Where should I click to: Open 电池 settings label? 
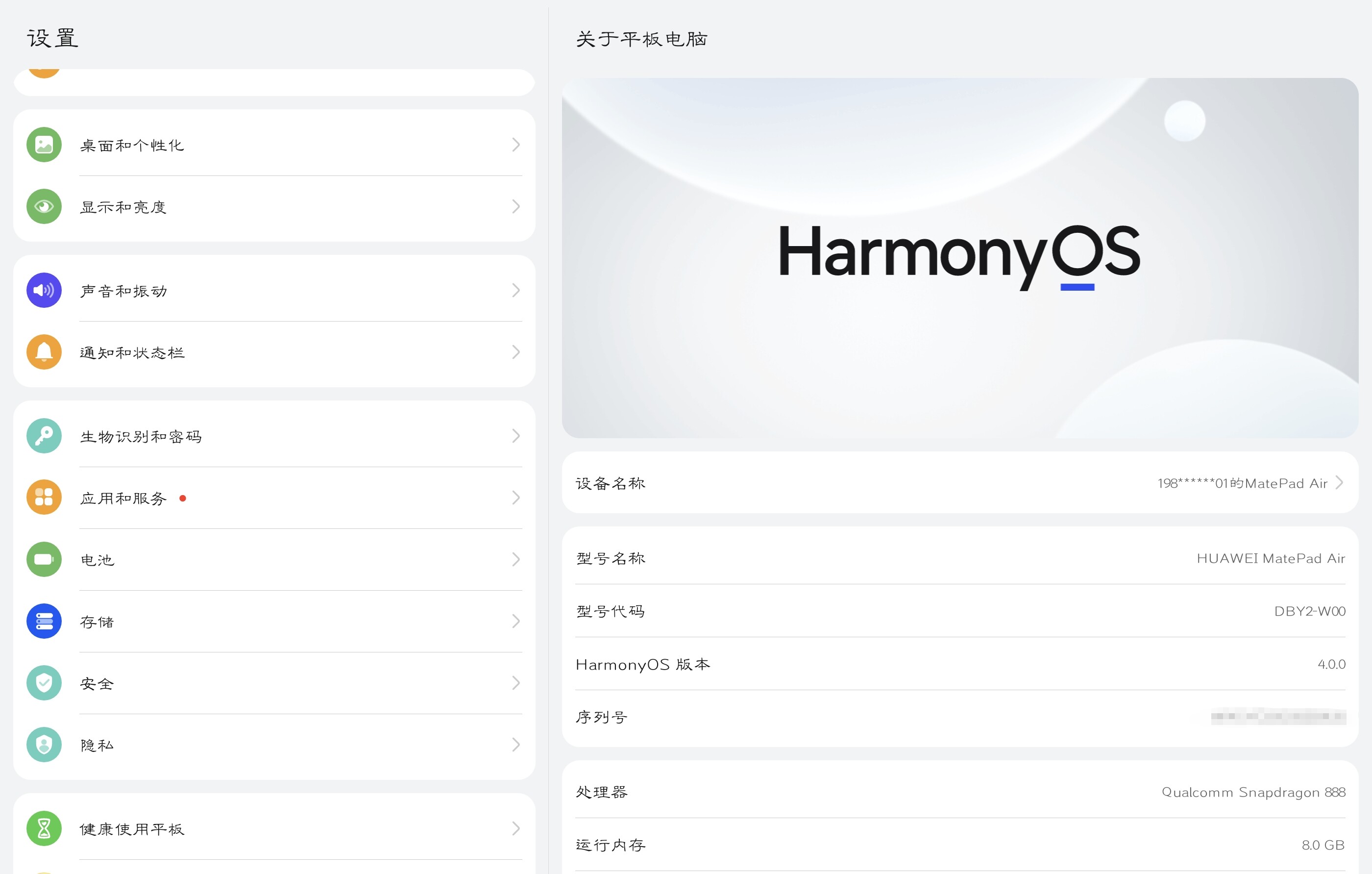(98, 560)
